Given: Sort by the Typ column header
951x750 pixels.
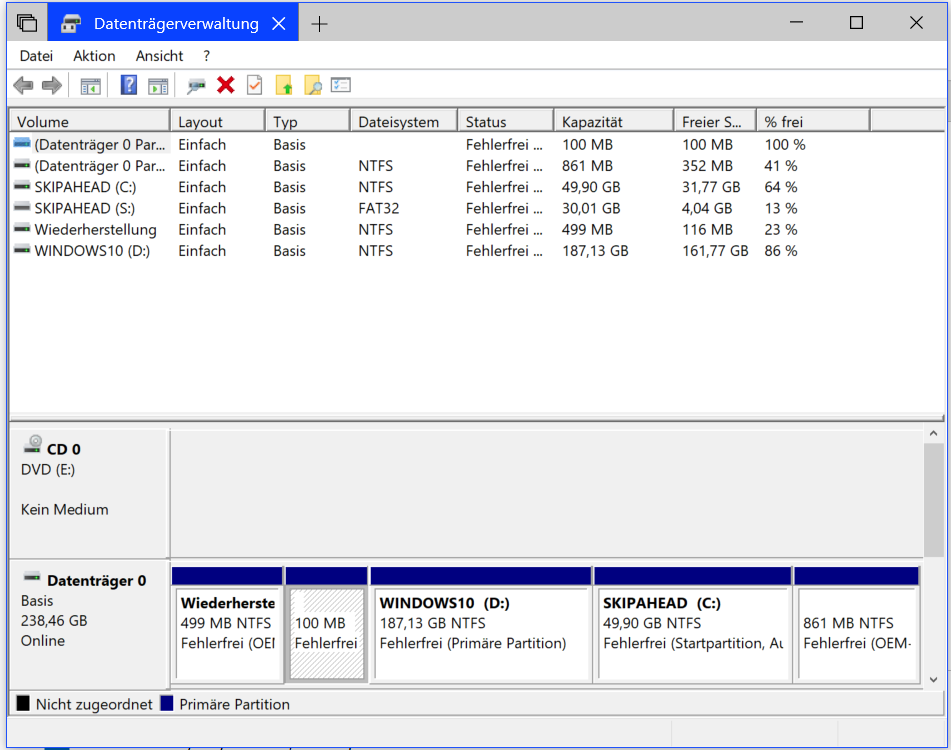Looking at the screenshot, I should (308, 122).
